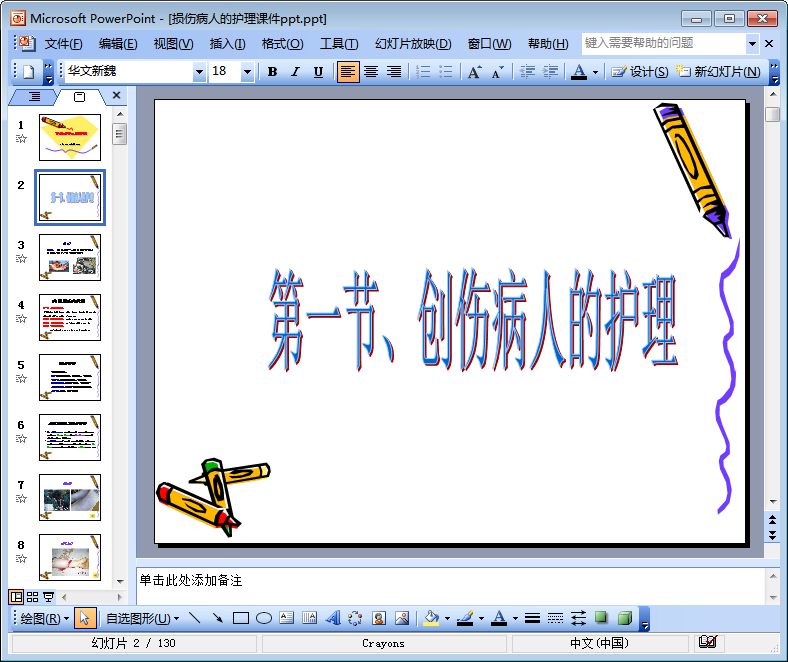Select the Oval drawing tool
The image size is (788, 662).
click(264, 618)
